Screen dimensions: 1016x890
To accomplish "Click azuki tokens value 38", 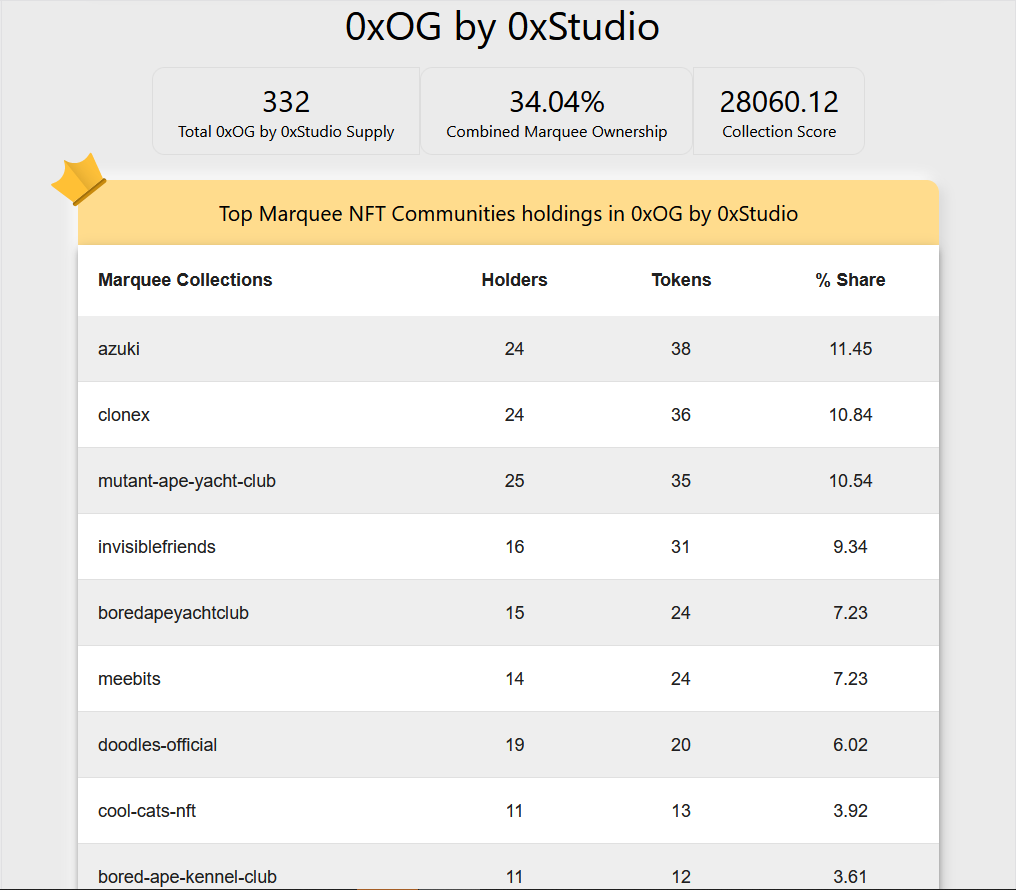I will click(681, 349).
